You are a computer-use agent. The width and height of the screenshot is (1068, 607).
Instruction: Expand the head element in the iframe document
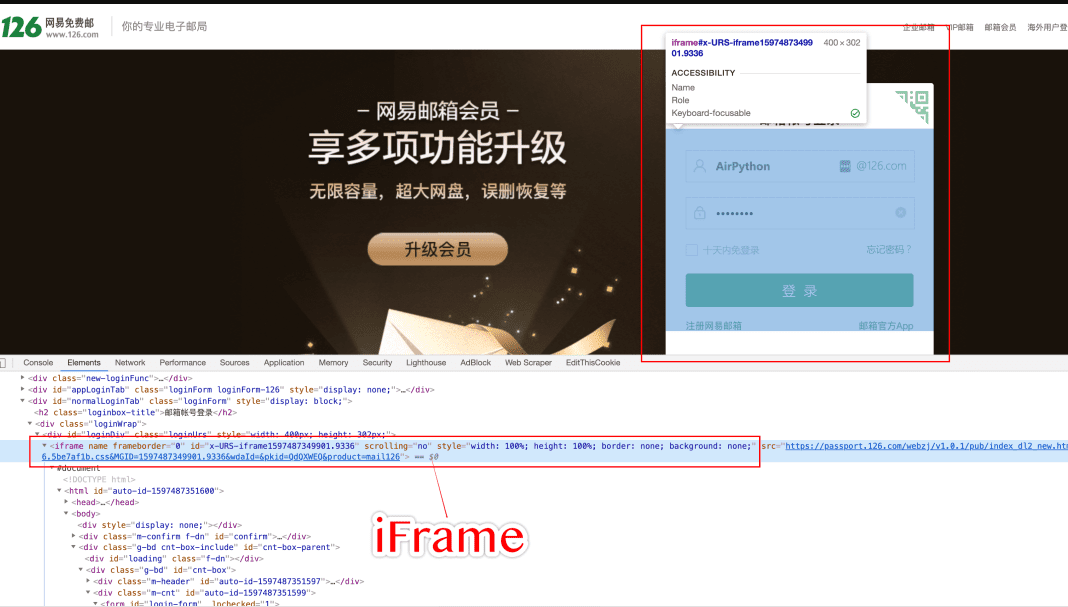tap(67, 502)
